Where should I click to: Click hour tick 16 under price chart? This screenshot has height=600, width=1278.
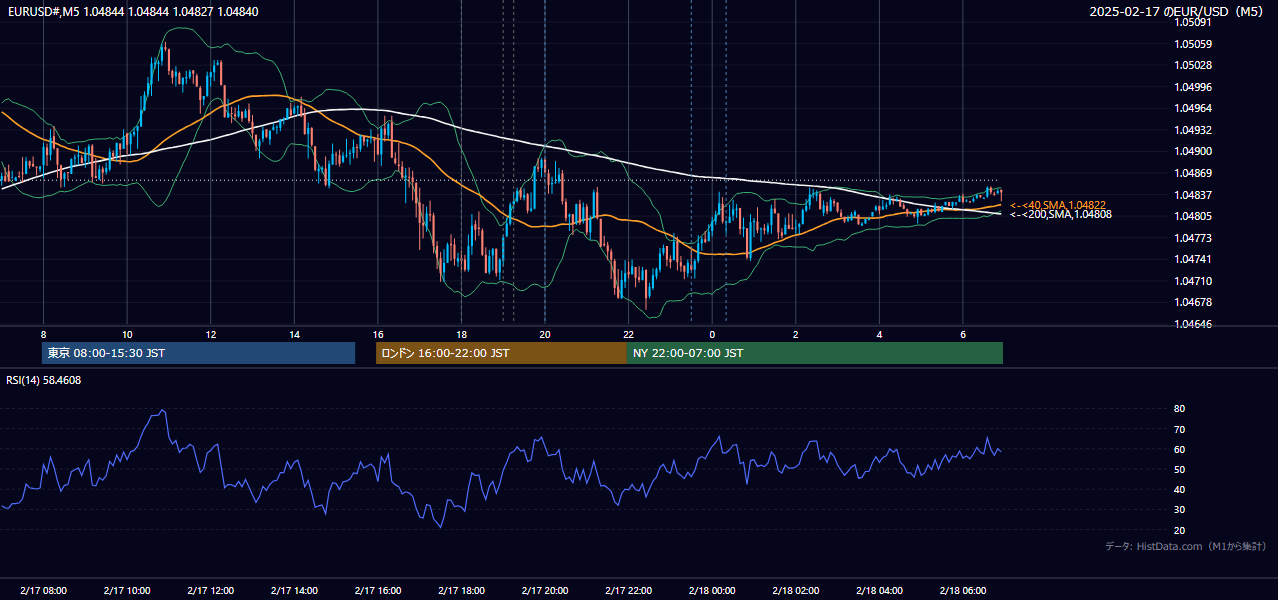click(x=378, y=334)
